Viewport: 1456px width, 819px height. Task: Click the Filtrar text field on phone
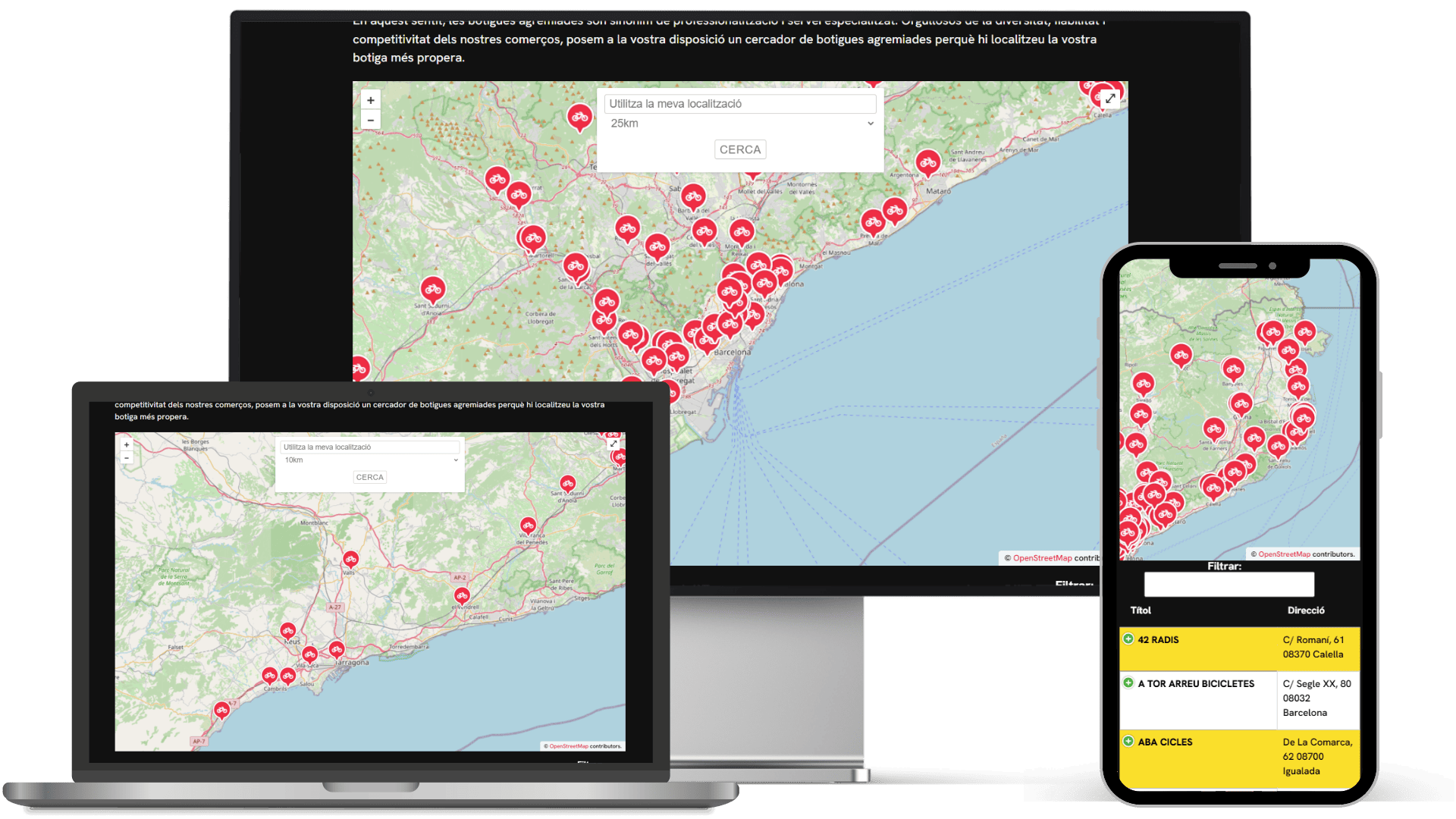[1228, 585]
